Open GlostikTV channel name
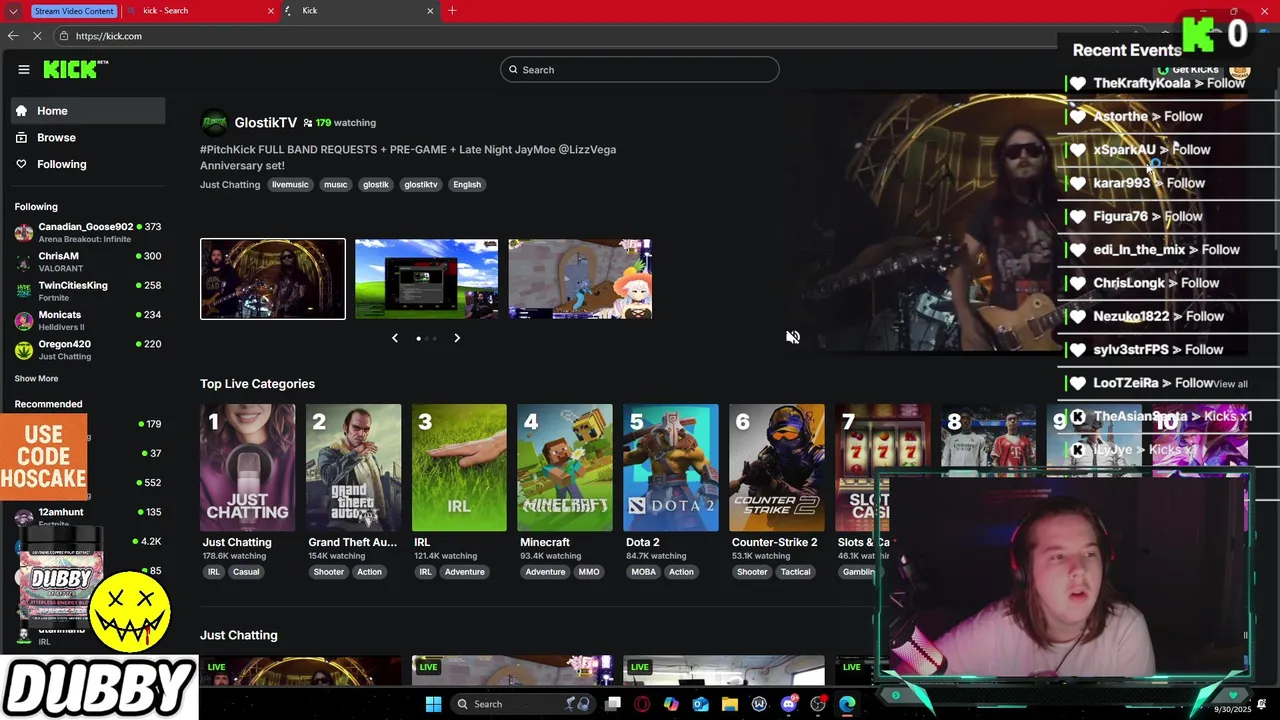 (266, 122)
